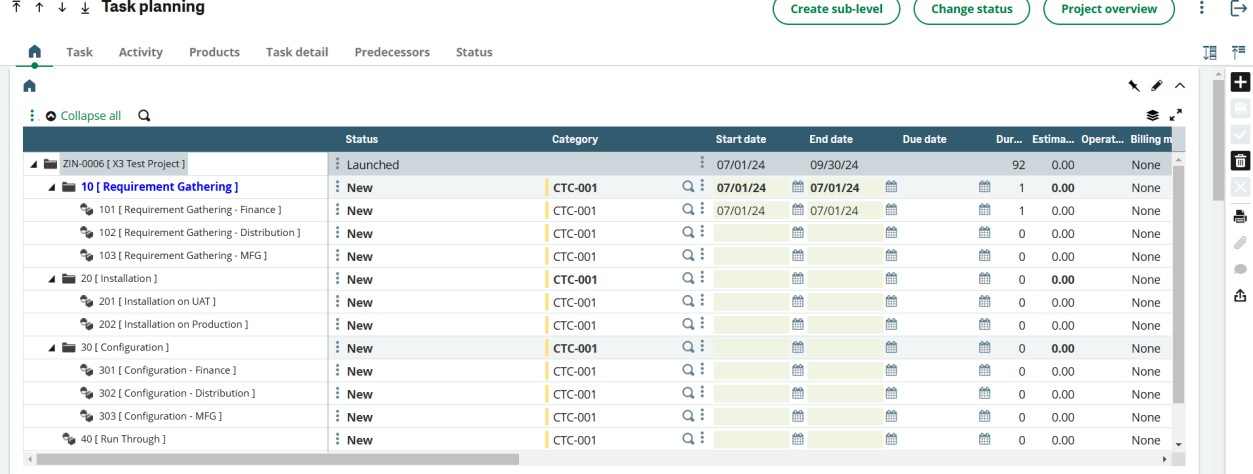This screenshot has width=1253, height=474.
Task: Click the trash delete icon in sidebar
Action: [1240, 161]
